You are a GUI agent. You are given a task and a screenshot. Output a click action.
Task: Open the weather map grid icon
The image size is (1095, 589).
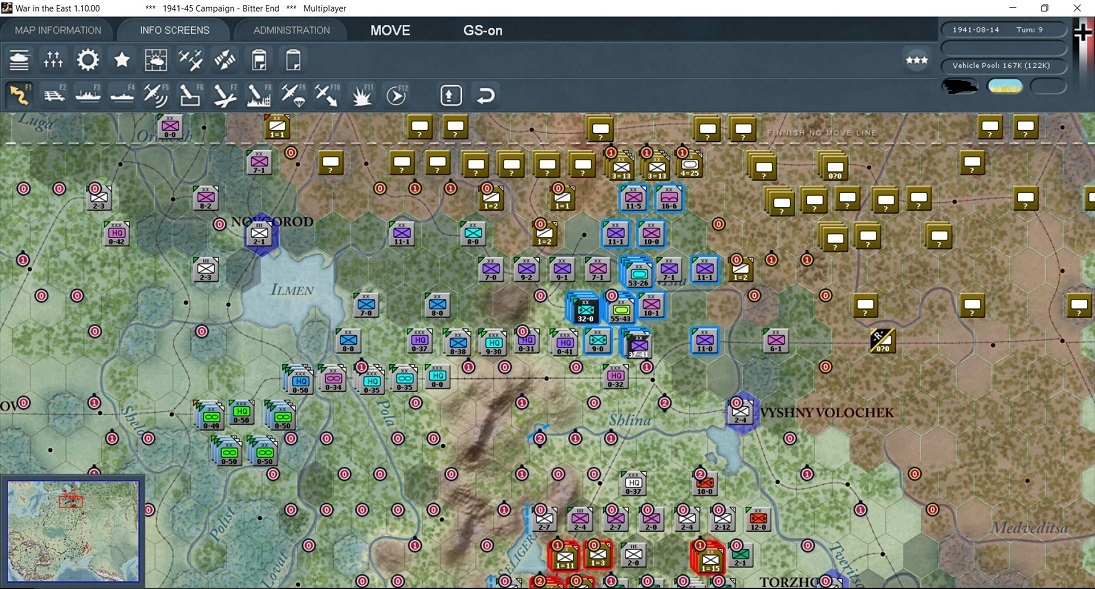tap(156, 61)
